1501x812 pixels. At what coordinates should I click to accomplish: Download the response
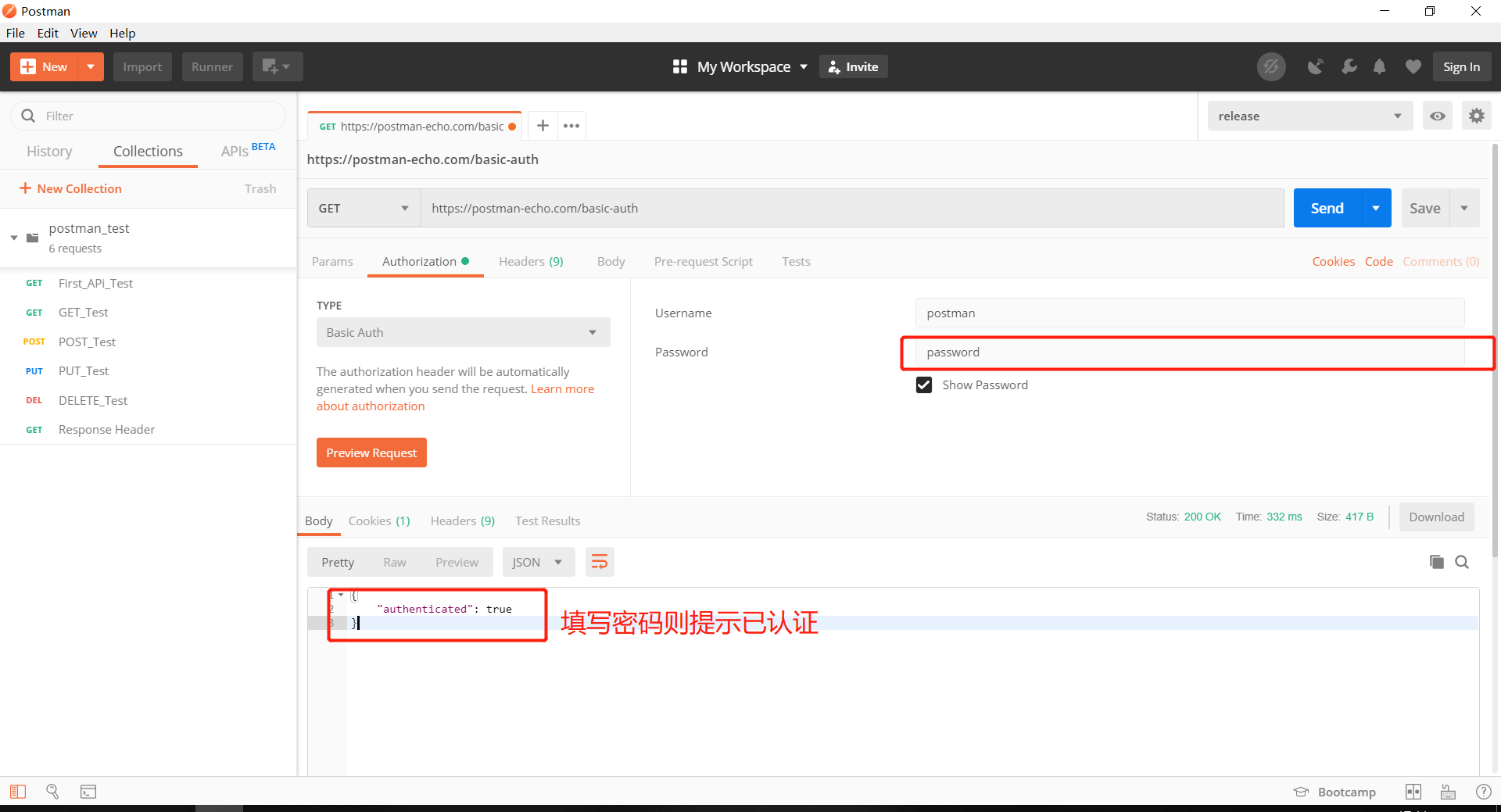(1436, 517)
